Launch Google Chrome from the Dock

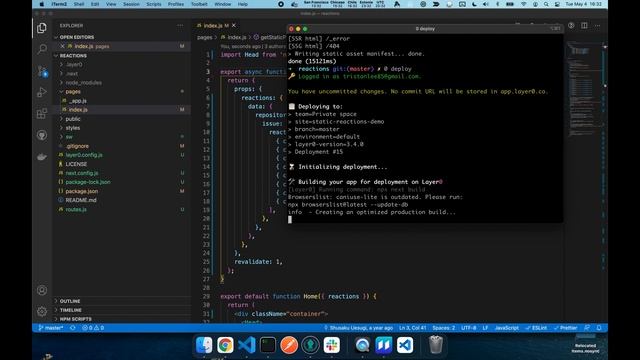click(x=225, y=345)
